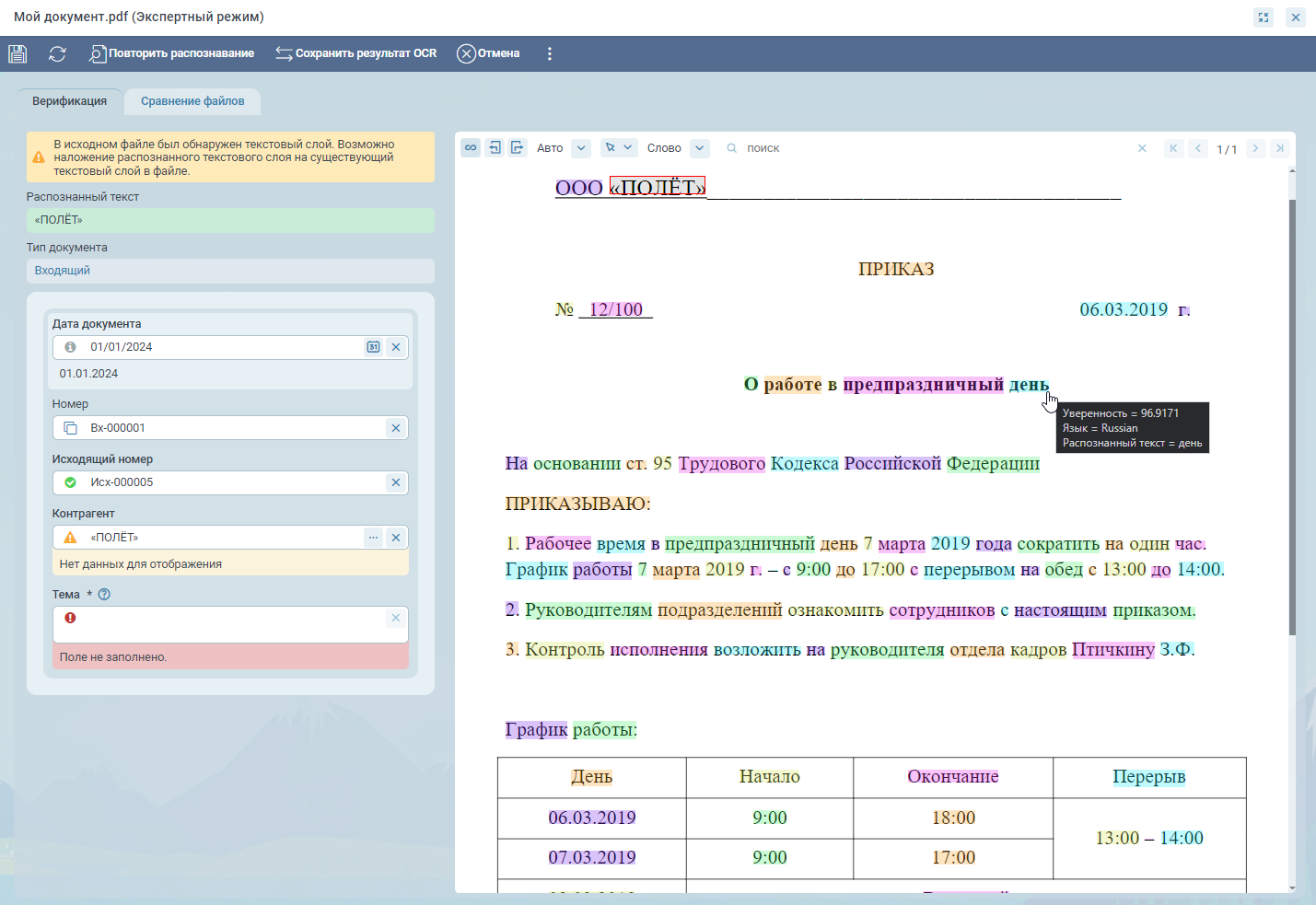Open the three-dot more options menu
The image size is (1316, 905).
tap(550, 53)
